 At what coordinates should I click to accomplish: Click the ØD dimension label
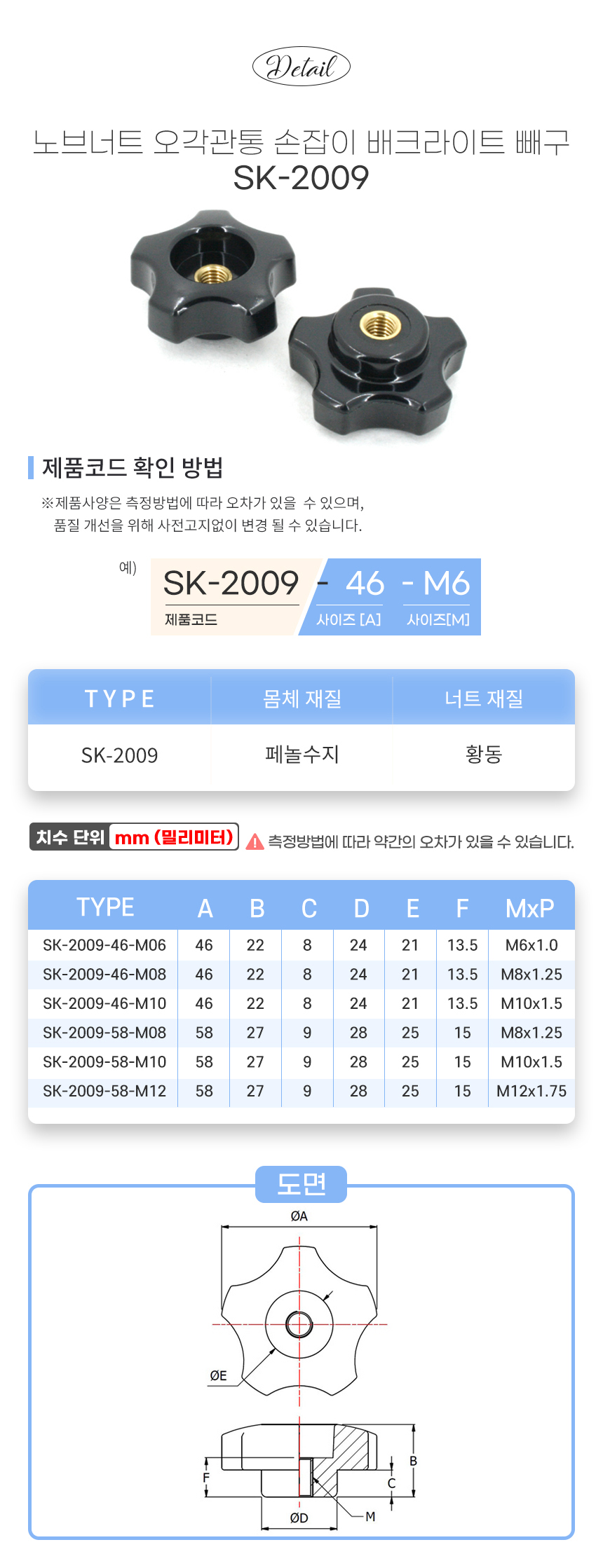(x=299, y=1518)
